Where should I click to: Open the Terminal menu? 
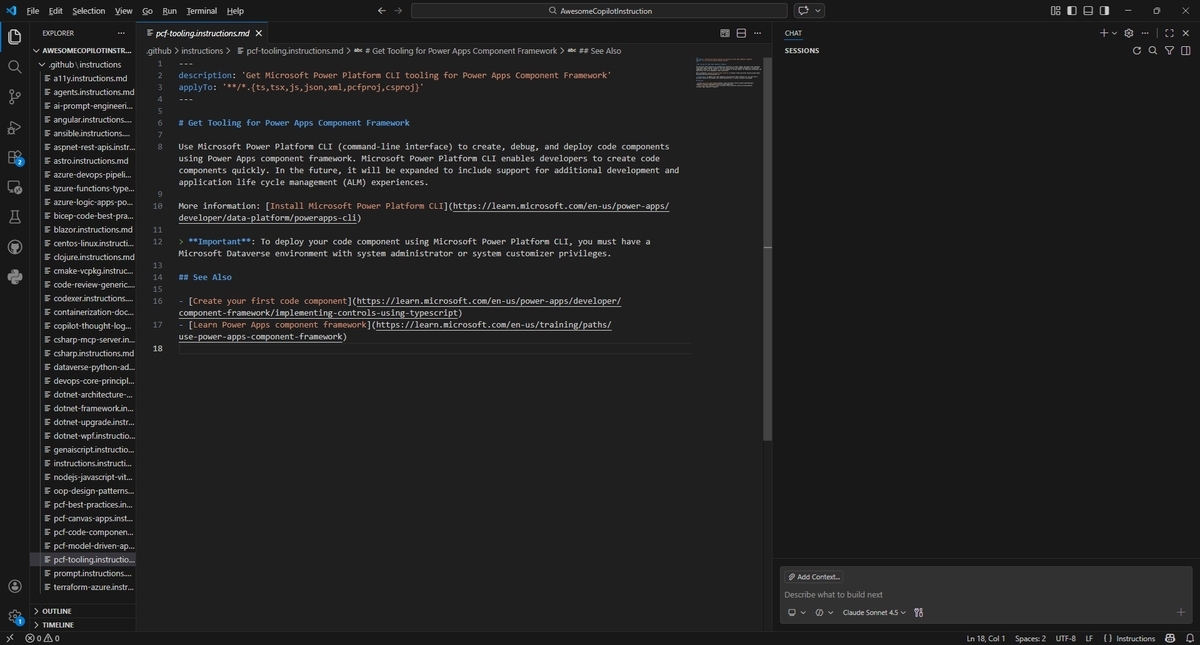point(200,11)
